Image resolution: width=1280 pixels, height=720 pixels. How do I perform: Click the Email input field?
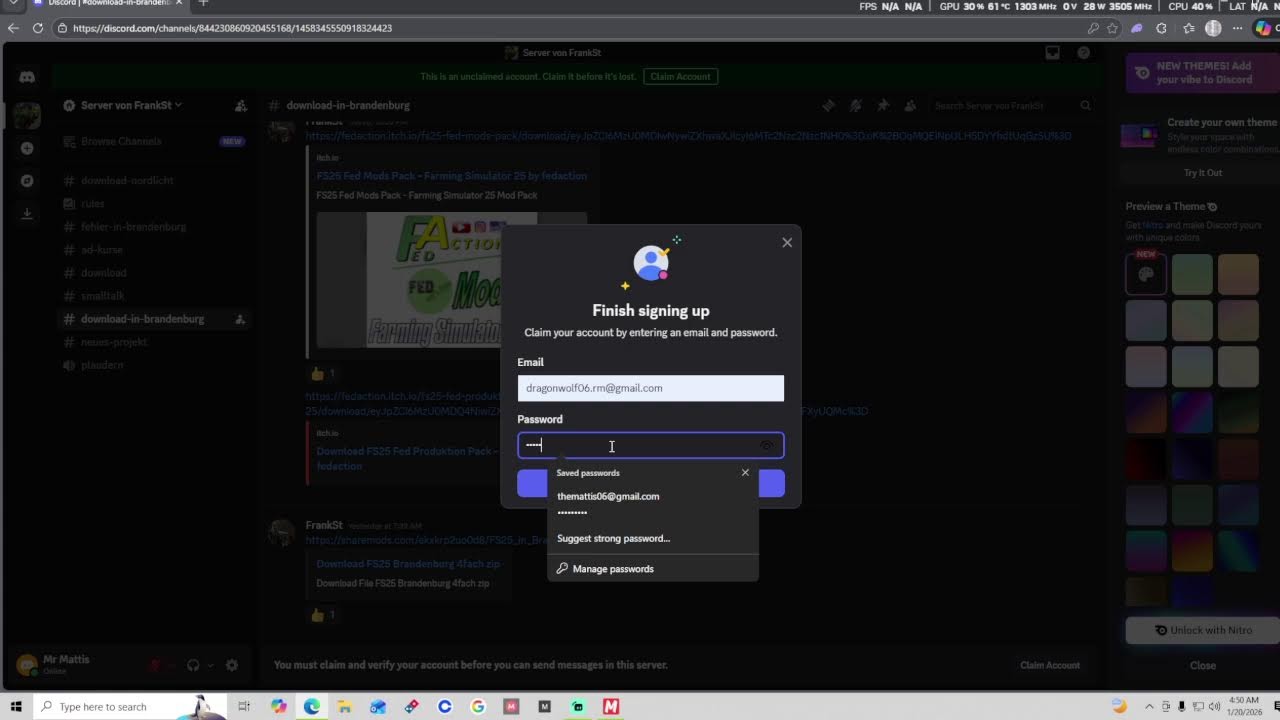(650, 388)
